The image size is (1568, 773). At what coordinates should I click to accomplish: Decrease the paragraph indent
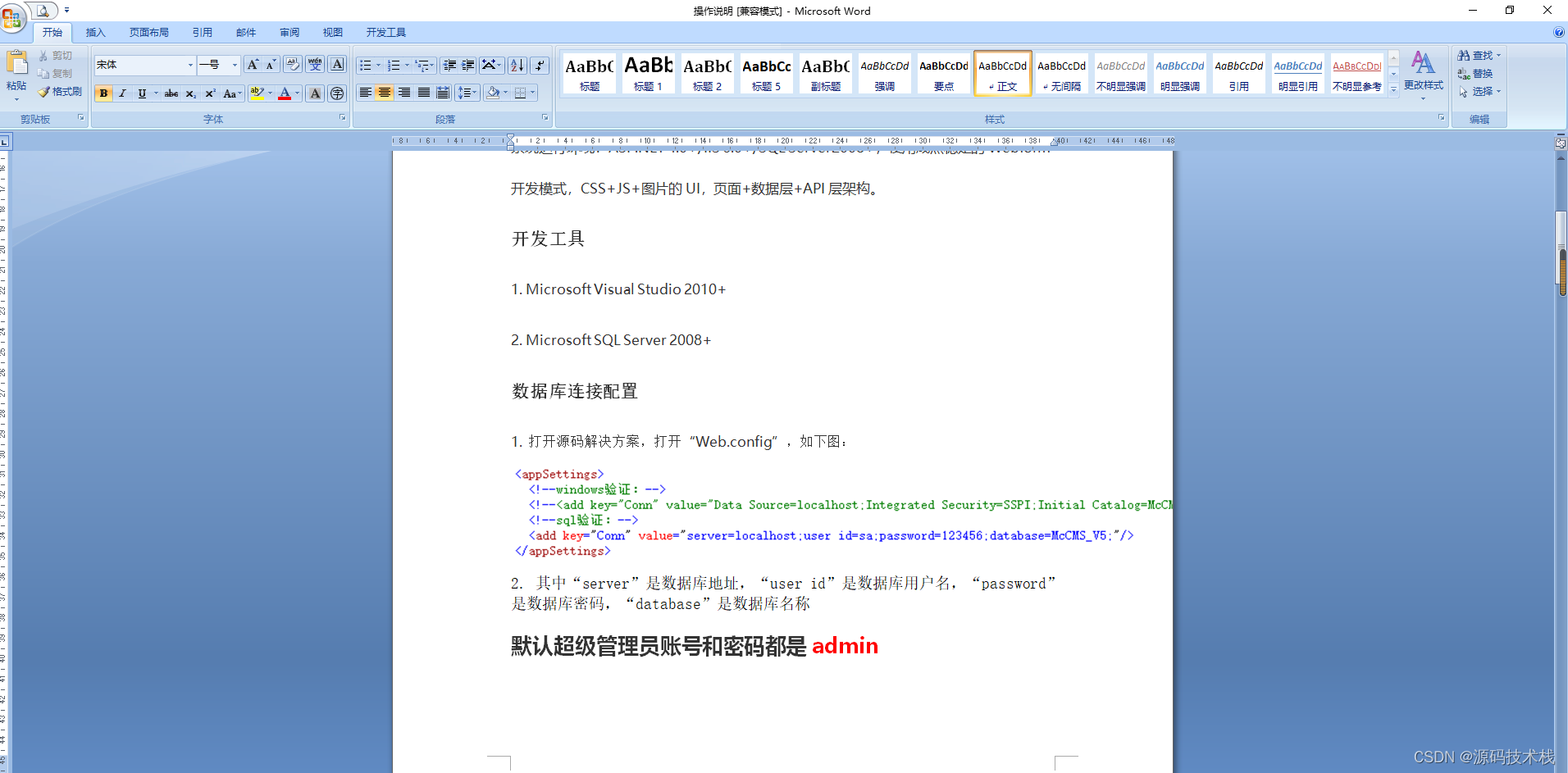(x=449, y=66)
